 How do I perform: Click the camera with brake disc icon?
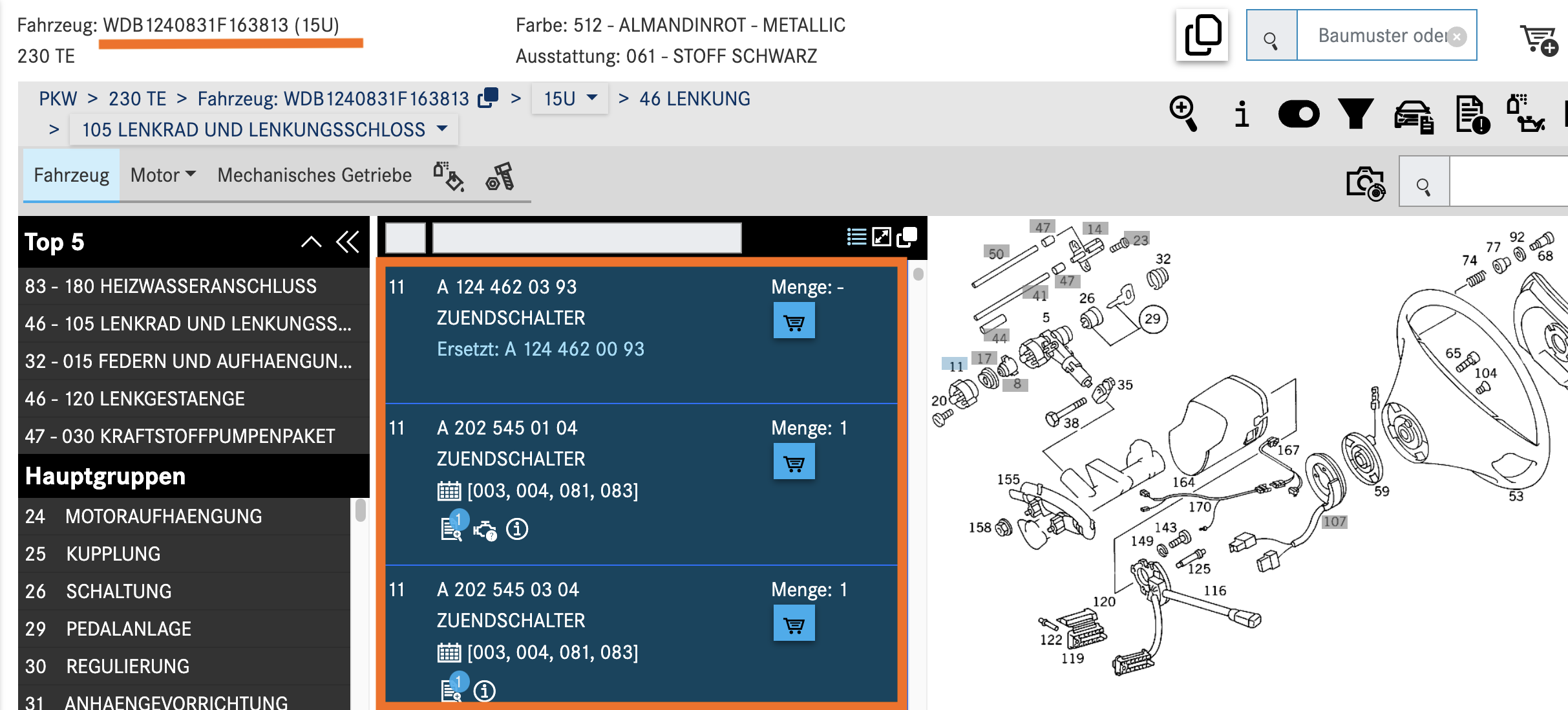tap(1366, 184)
